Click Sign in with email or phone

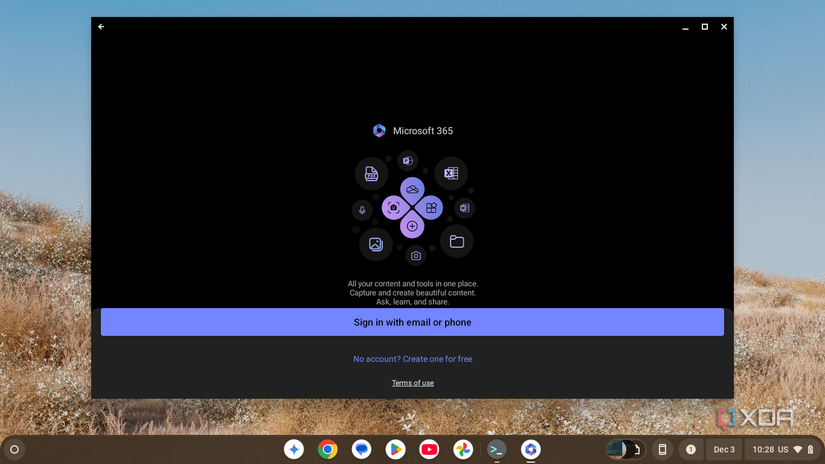click(x=412, y=322)
